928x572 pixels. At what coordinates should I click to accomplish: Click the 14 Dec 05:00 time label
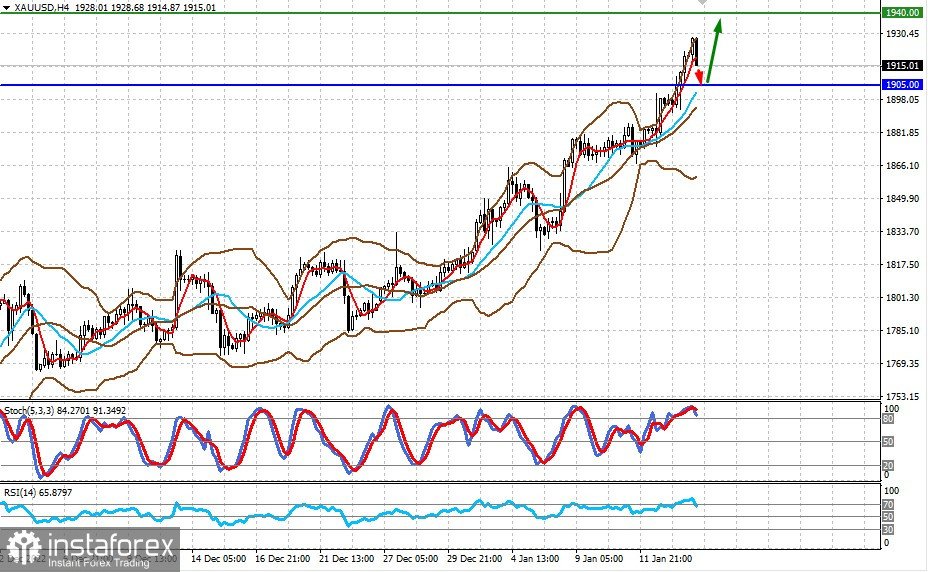pyautogui.click(x=219, y=558)
